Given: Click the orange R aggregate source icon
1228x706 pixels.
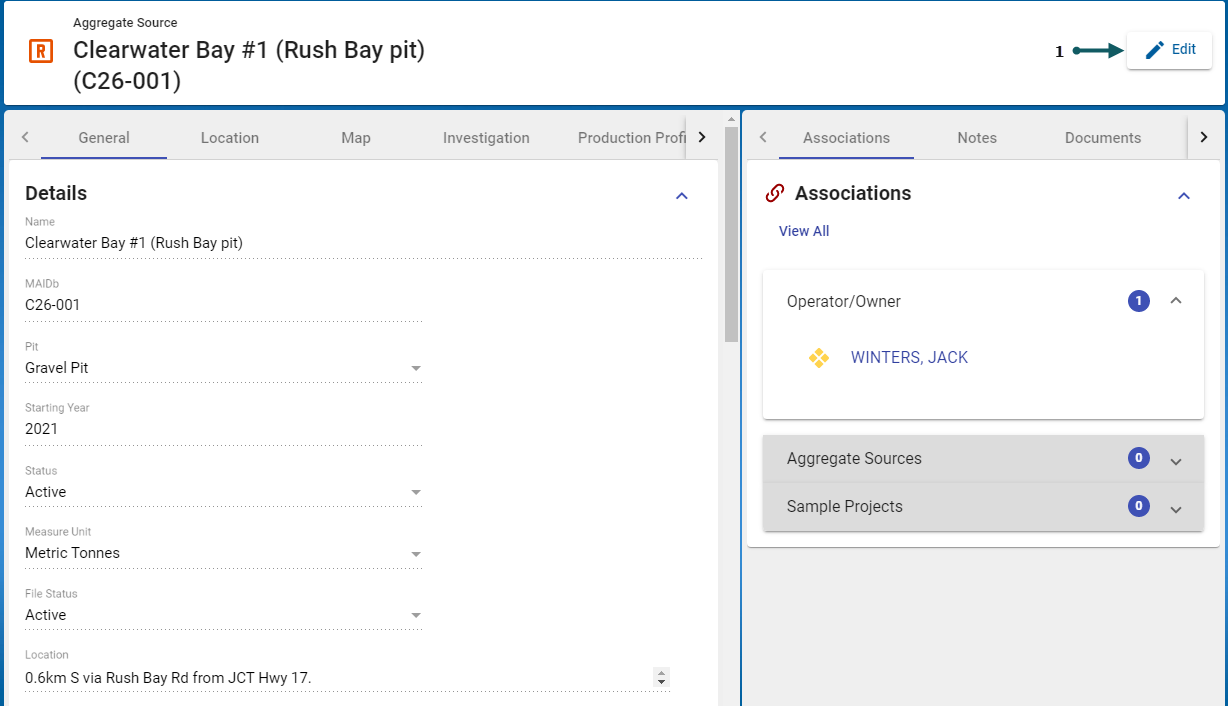Looking at the screenshot, I should tap(41, 51).
